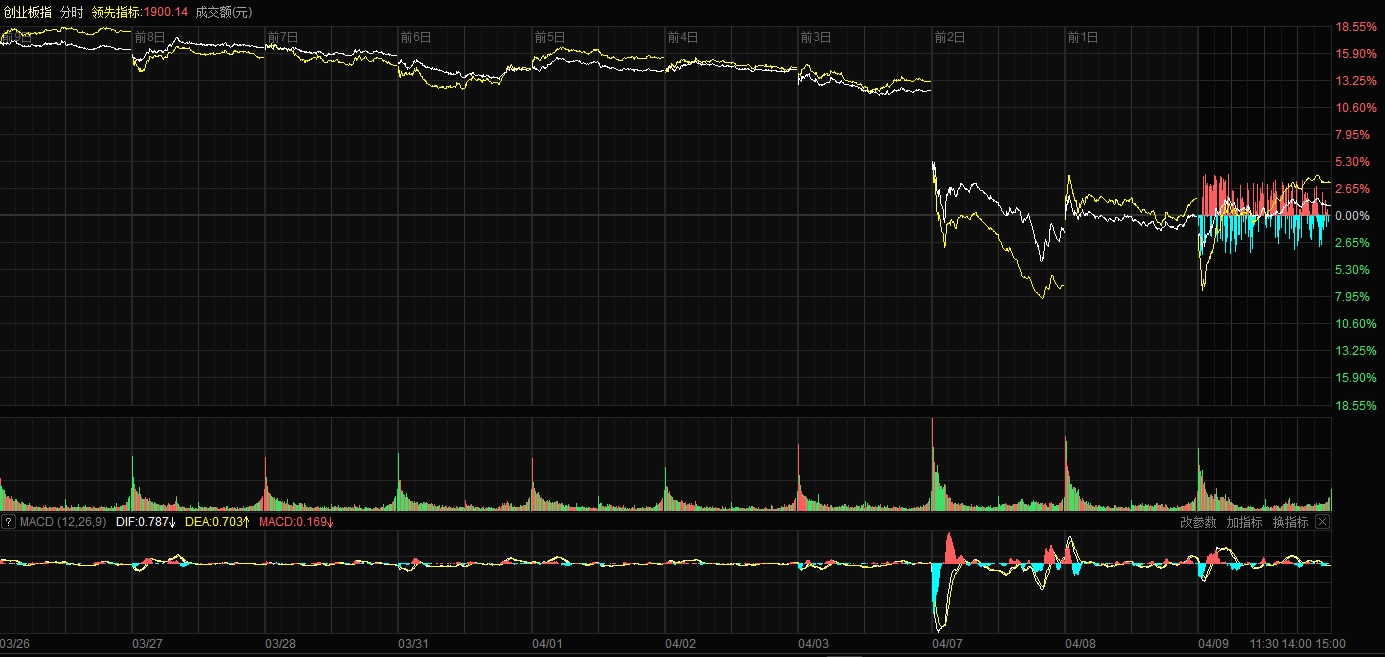
Task: Open 换指标 to switch indicator
Action: (x=1290, y=522)
